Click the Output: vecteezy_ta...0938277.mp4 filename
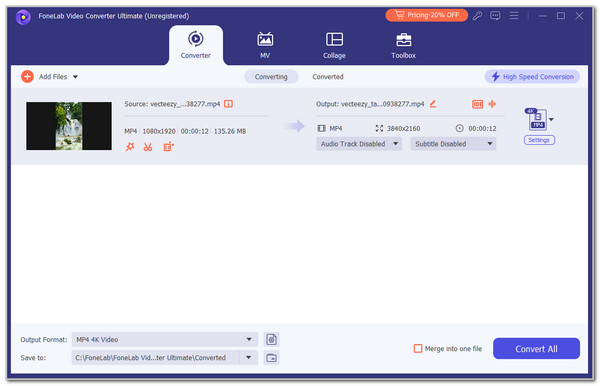This screenshot has width=600, height=386. coord(370,104)
